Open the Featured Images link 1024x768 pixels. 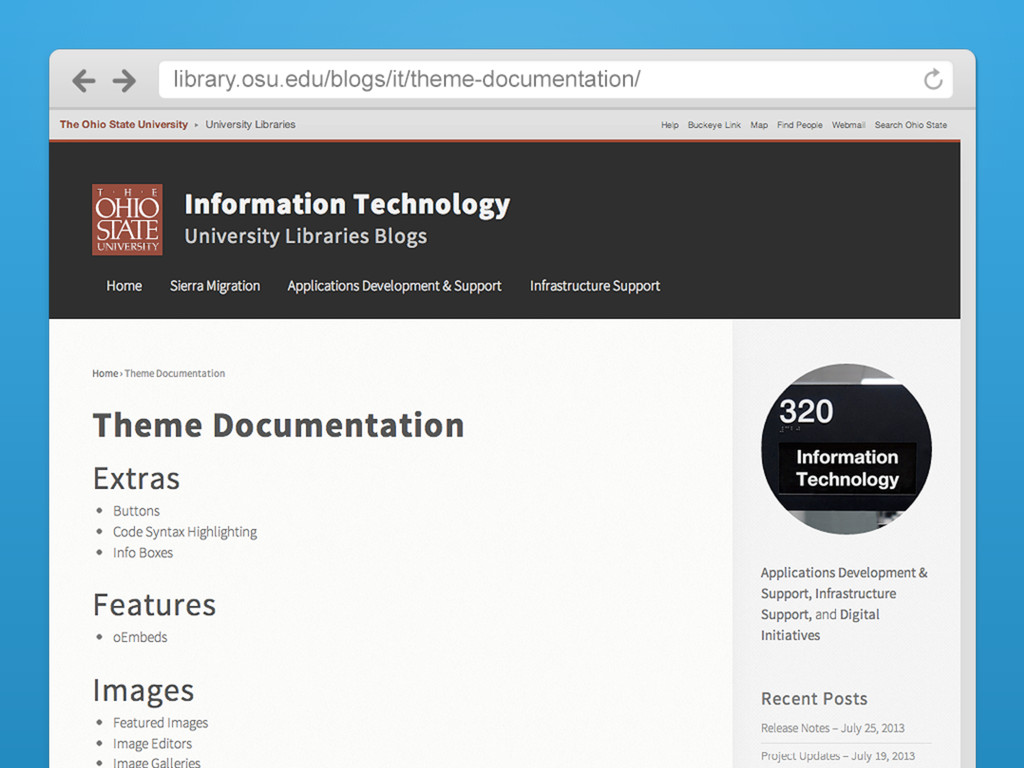(160, 723)
